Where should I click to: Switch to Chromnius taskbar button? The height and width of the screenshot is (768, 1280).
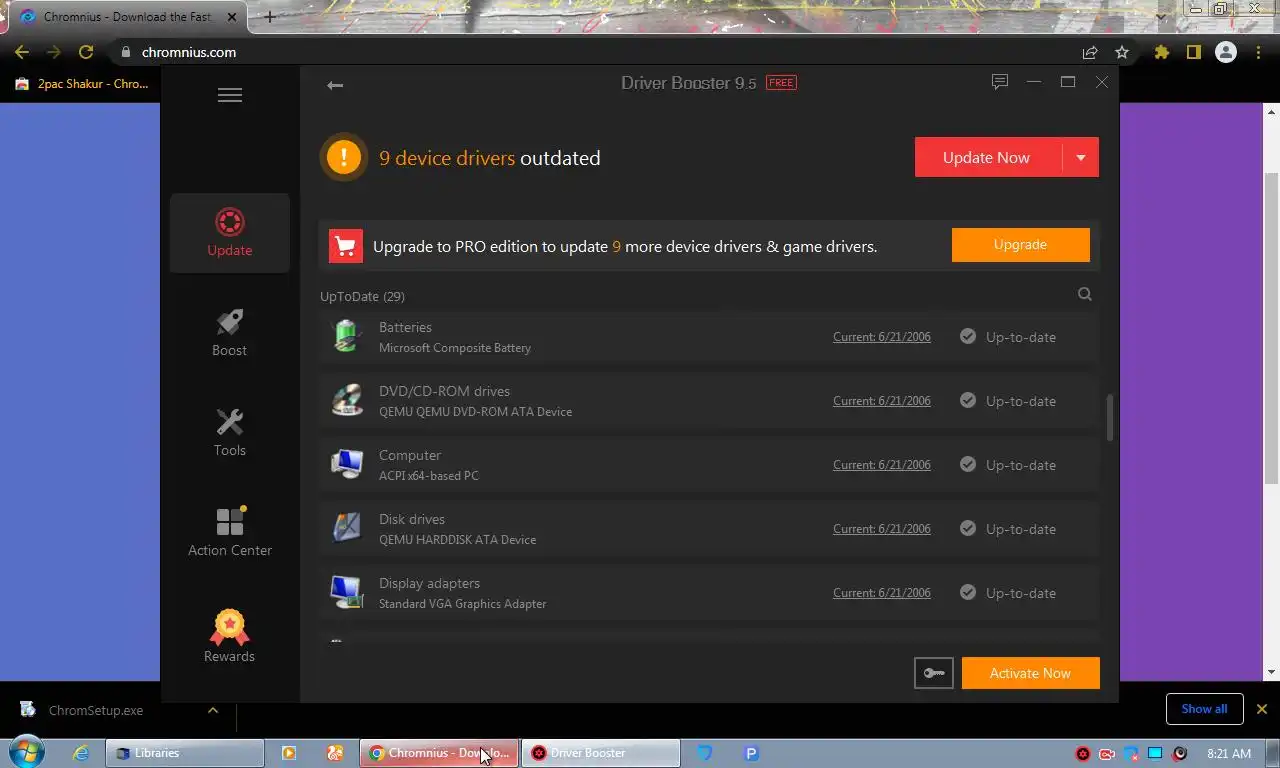pos(439,753)
